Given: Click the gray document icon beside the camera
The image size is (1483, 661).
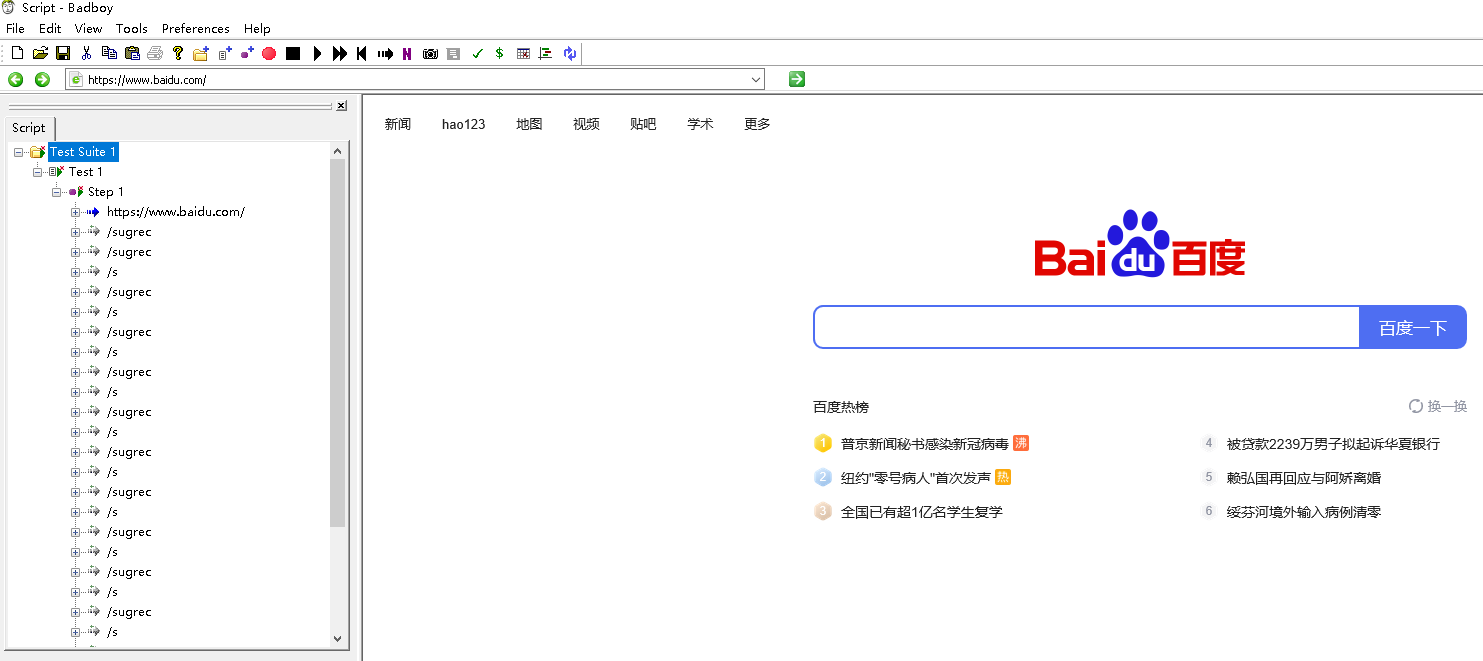Looking at the screenshot, I should point(453,53).
